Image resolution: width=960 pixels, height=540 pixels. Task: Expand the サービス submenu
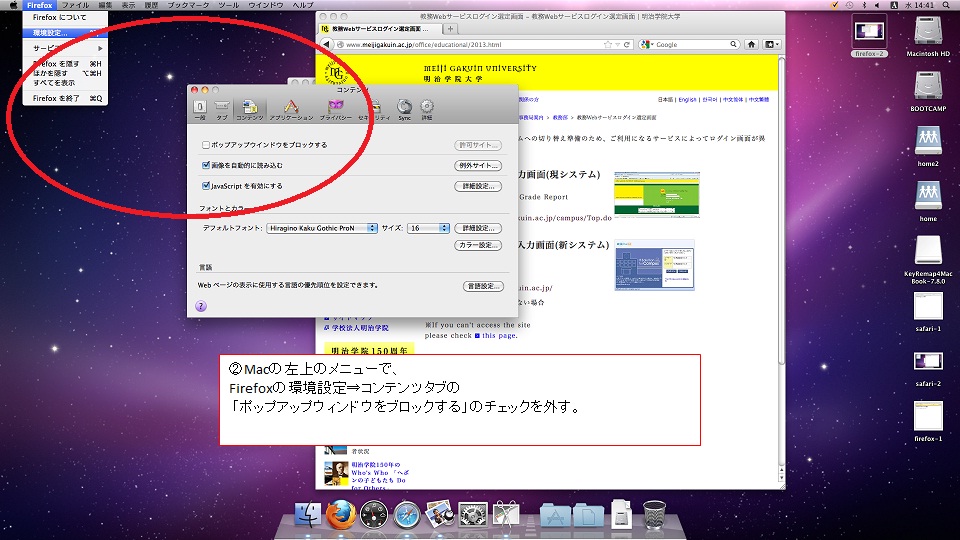click(66, 48)
